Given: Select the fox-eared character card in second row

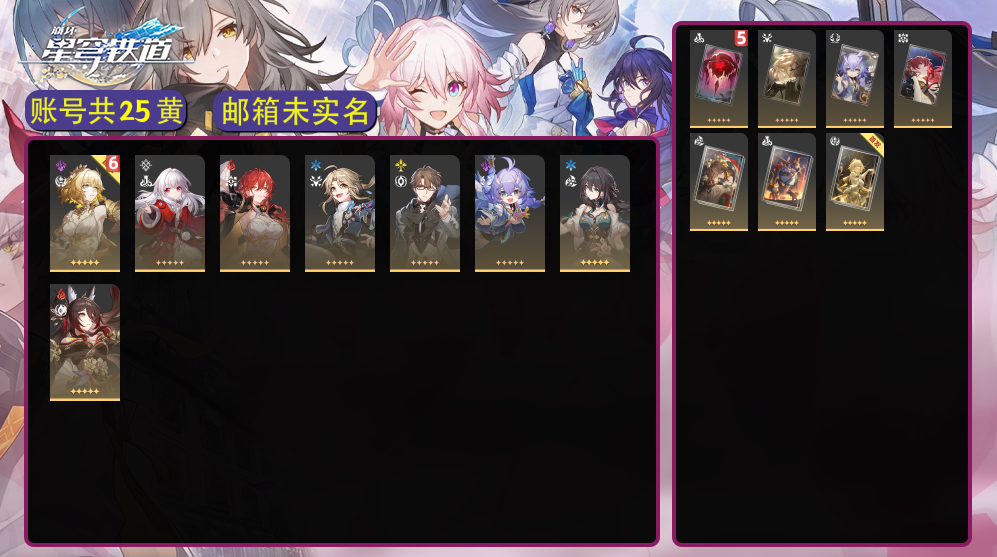Looking at the screenshot, I should coord(85,343).
